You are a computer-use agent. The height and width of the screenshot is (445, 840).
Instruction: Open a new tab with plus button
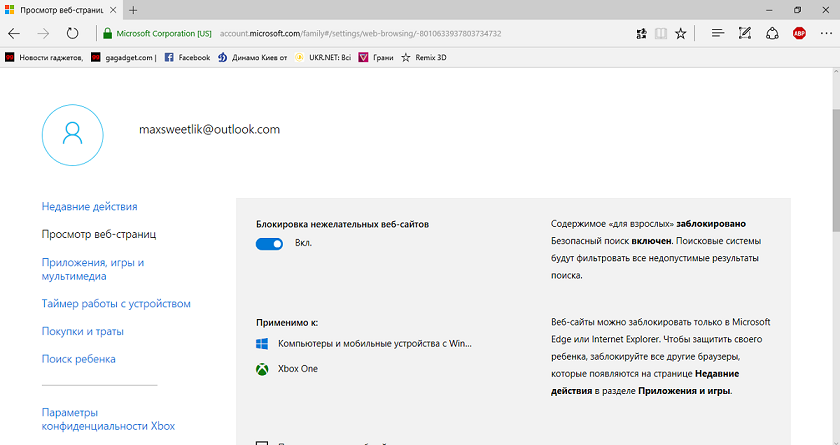(x=133, y=10)
